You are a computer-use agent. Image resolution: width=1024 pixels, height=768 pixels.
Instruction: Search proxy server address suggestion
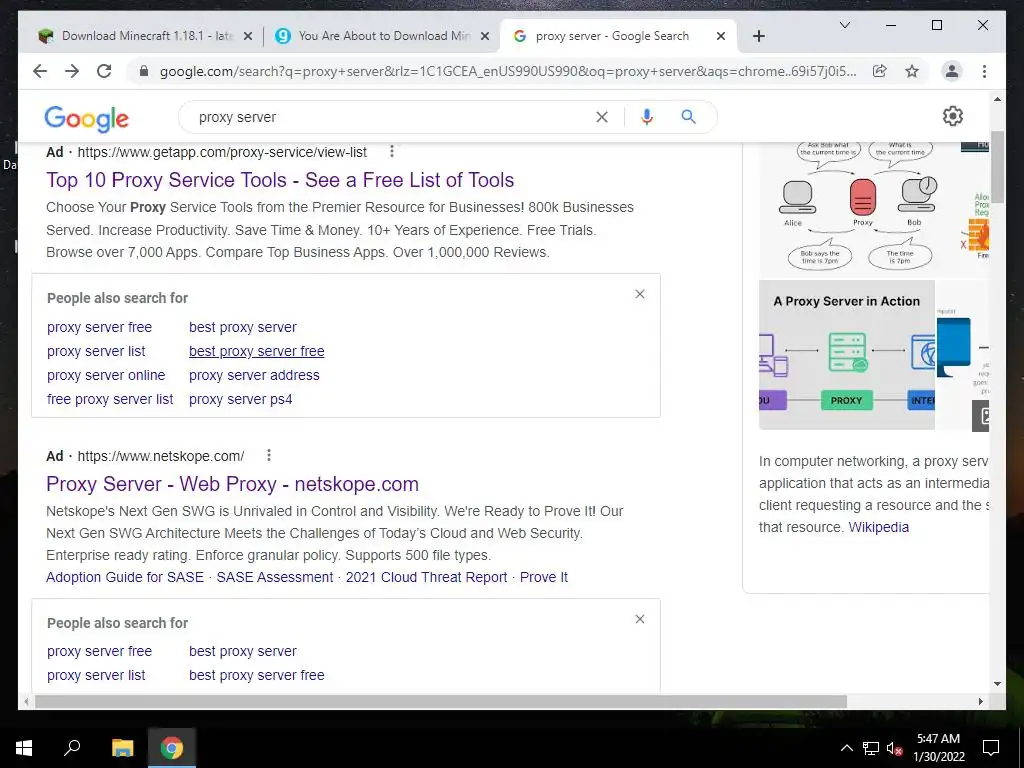tap(254, 376)
